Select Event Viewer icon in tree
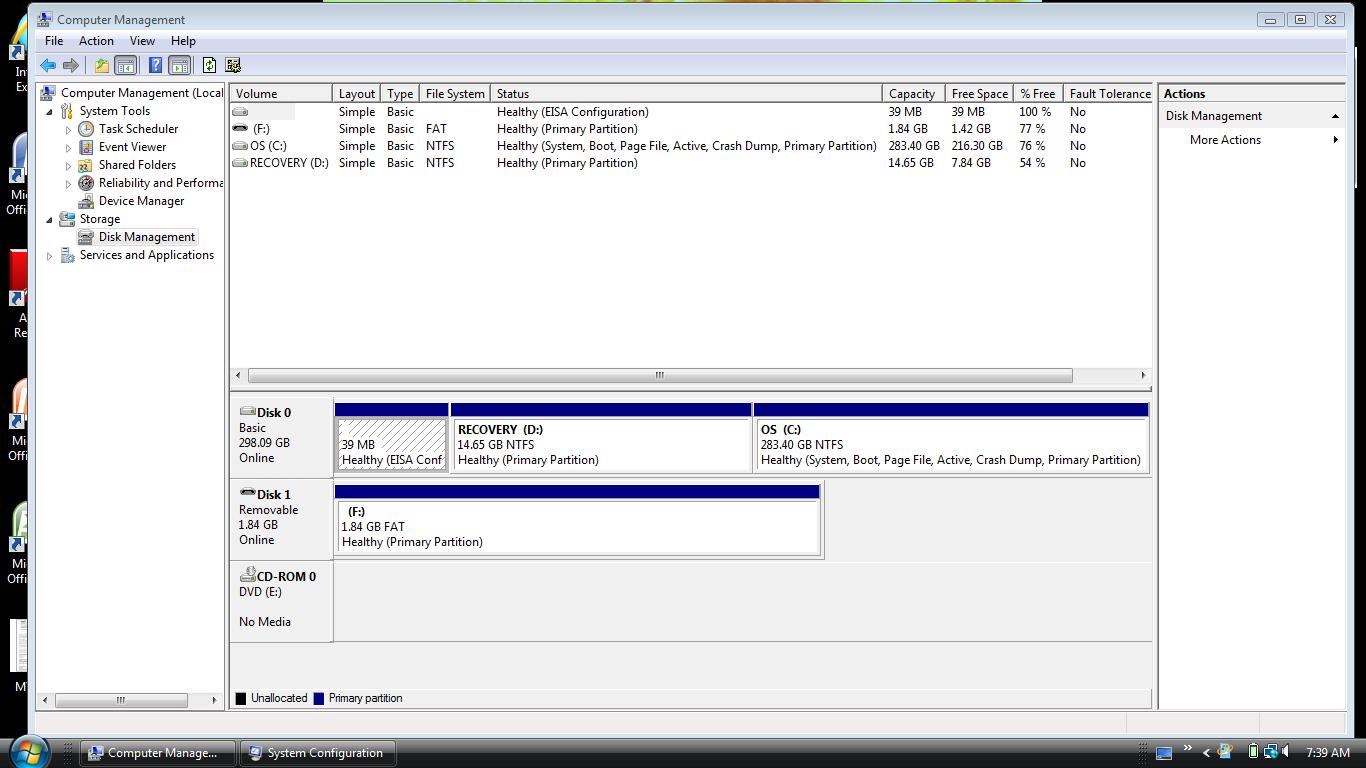1366x768 pixels. (86, 147)
